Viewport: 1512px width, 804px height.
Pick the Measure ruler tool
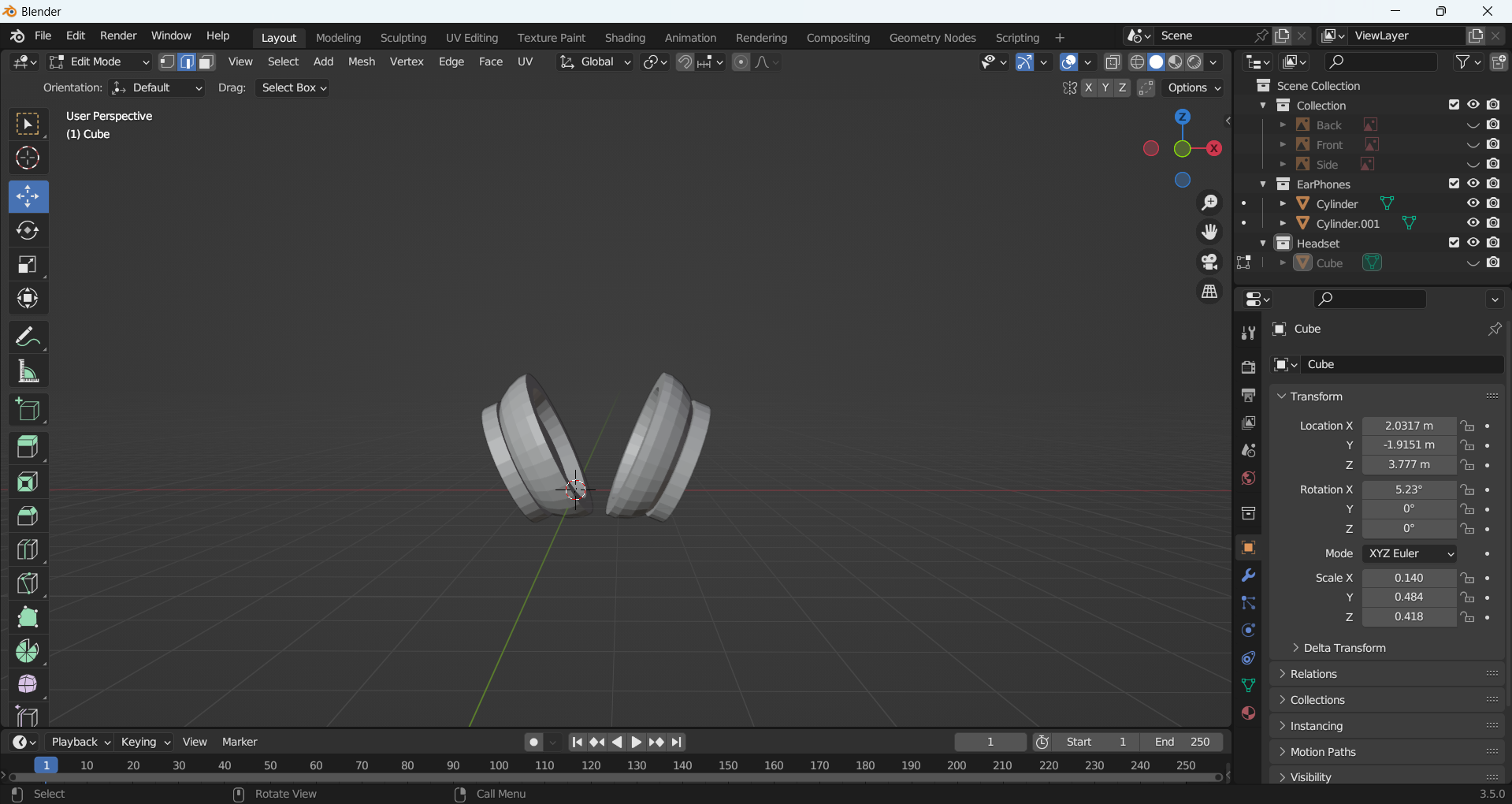coord(28,371)
